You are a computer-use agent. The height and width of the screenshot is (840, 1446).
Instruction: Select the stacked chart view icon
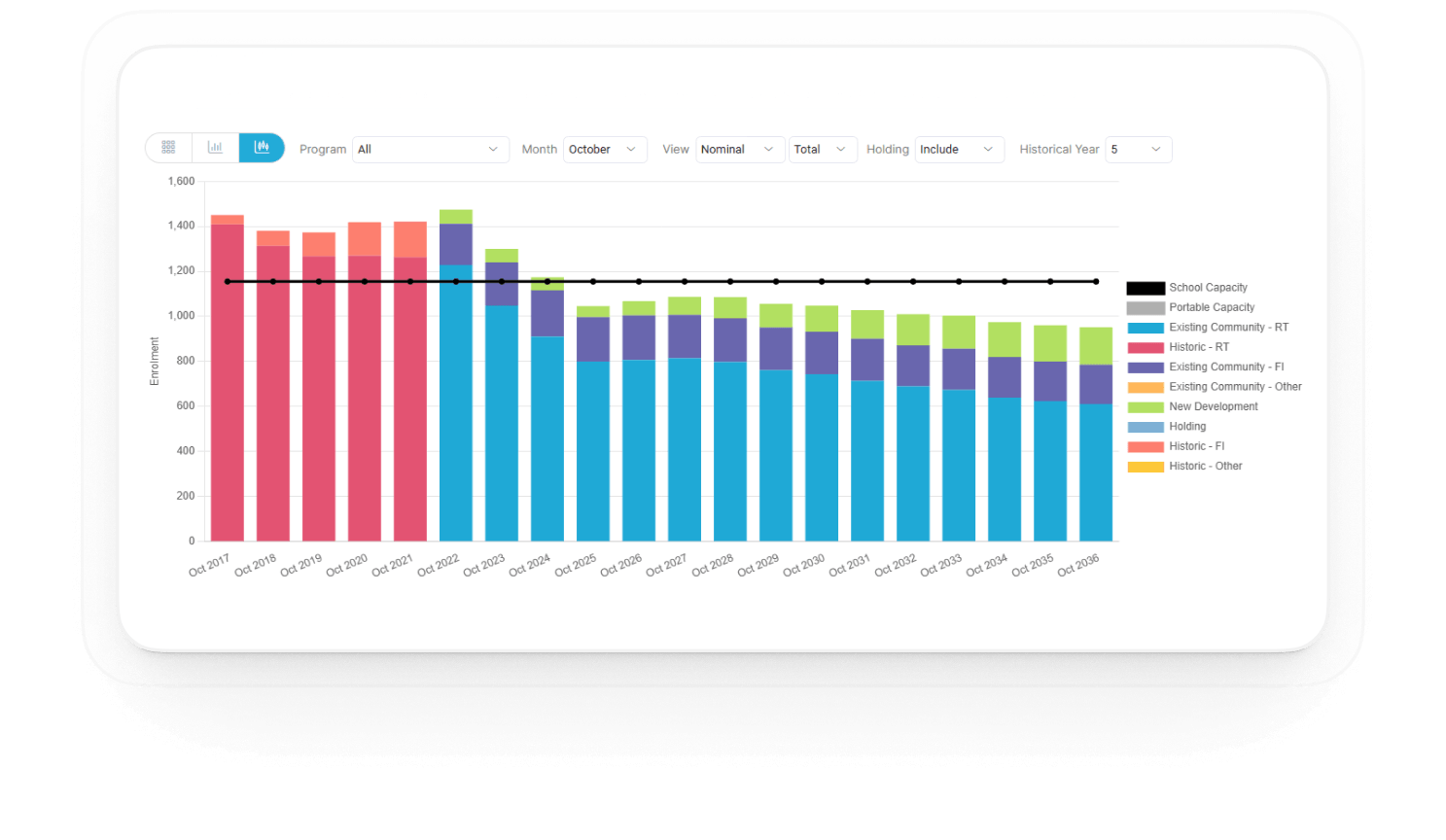coord(262,148)
